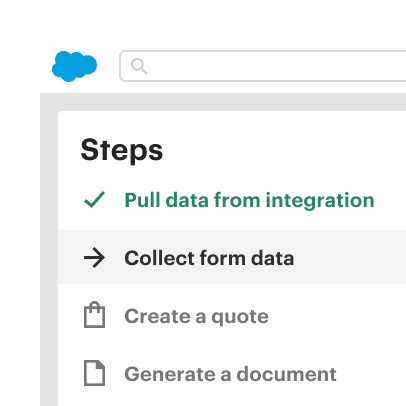Viewport: 406px width, 406px height.
Task: Click blank space right of Create a quote
Action: pos(337,316)
